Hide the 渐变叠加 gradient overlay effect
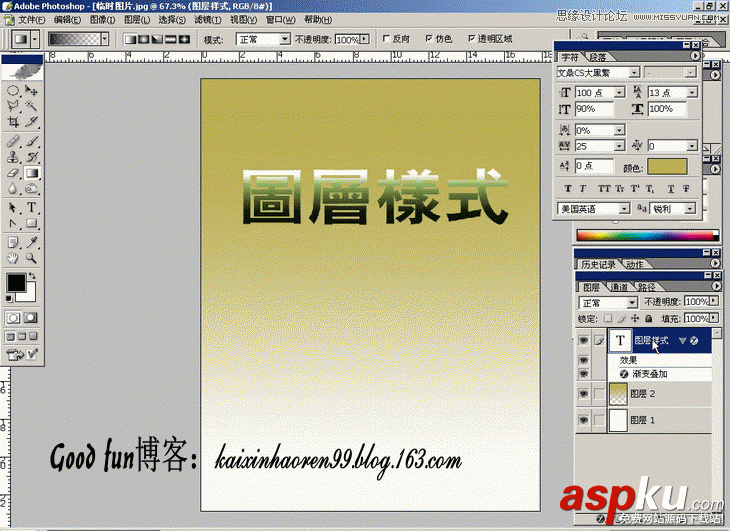 [x=583, y=374]
